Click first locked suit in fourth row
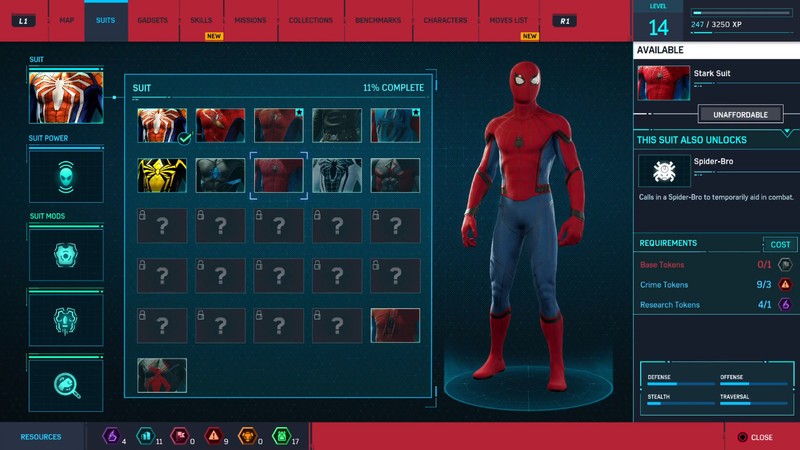 [162, 276]
